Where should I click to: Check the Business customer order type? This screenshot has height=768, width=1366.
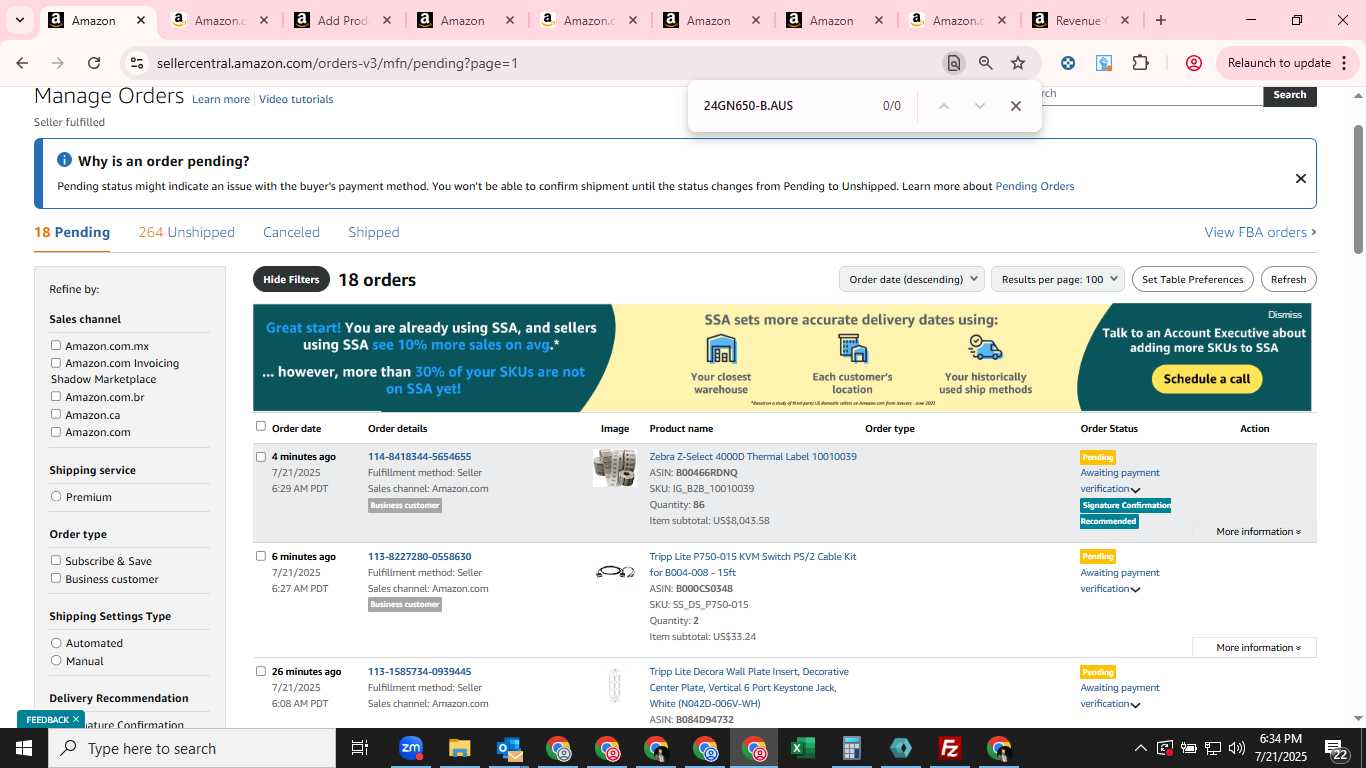pyautogui.click(x=56, y=578)
